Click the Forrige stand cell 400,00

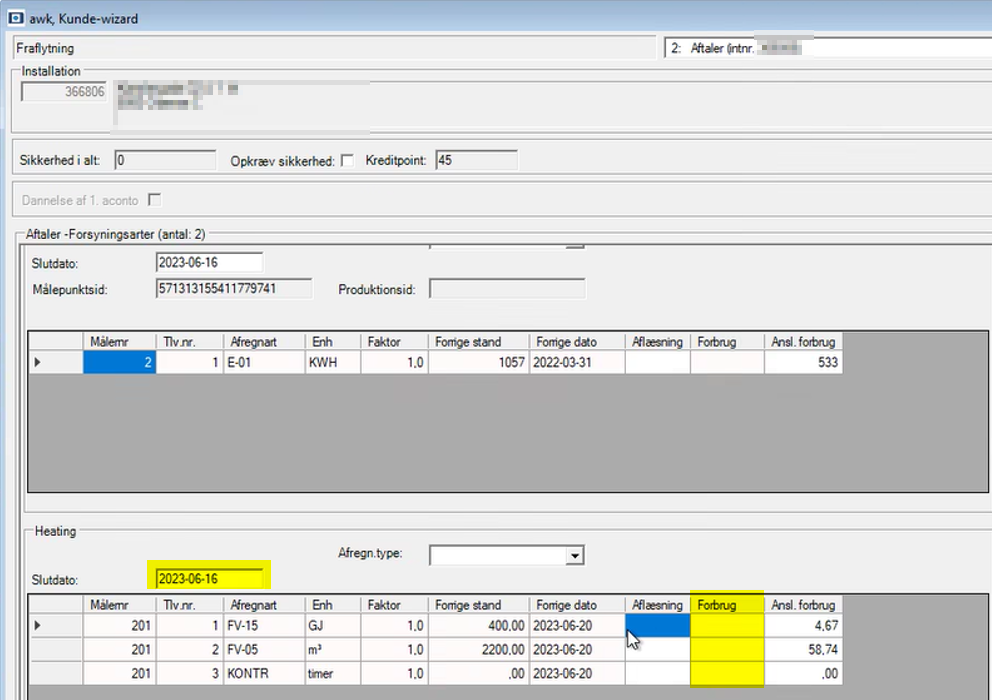coord(479,625)
